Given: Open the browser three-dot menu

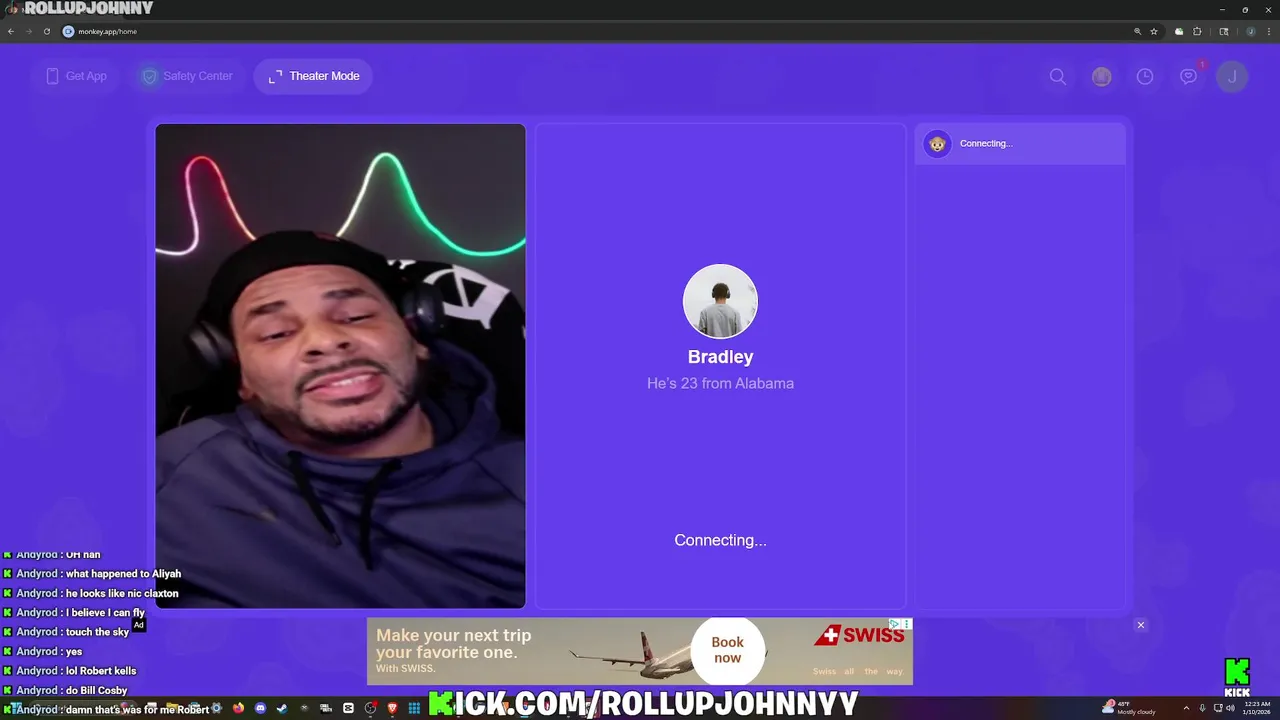Looking at the screenshot, I should click(1268, 31).
